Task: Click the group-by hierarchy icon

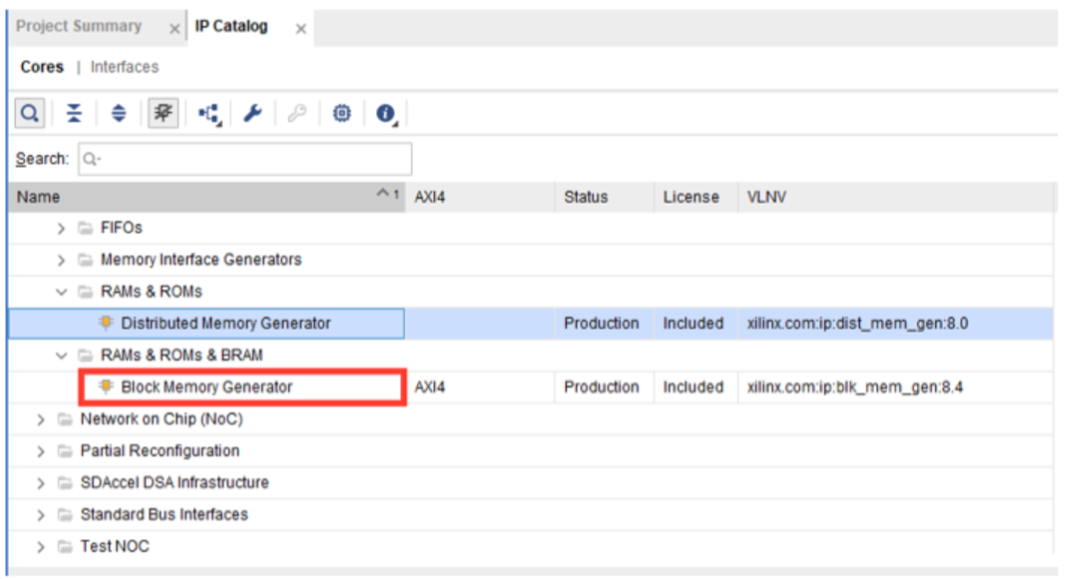Action: click(x=209, y=114)
